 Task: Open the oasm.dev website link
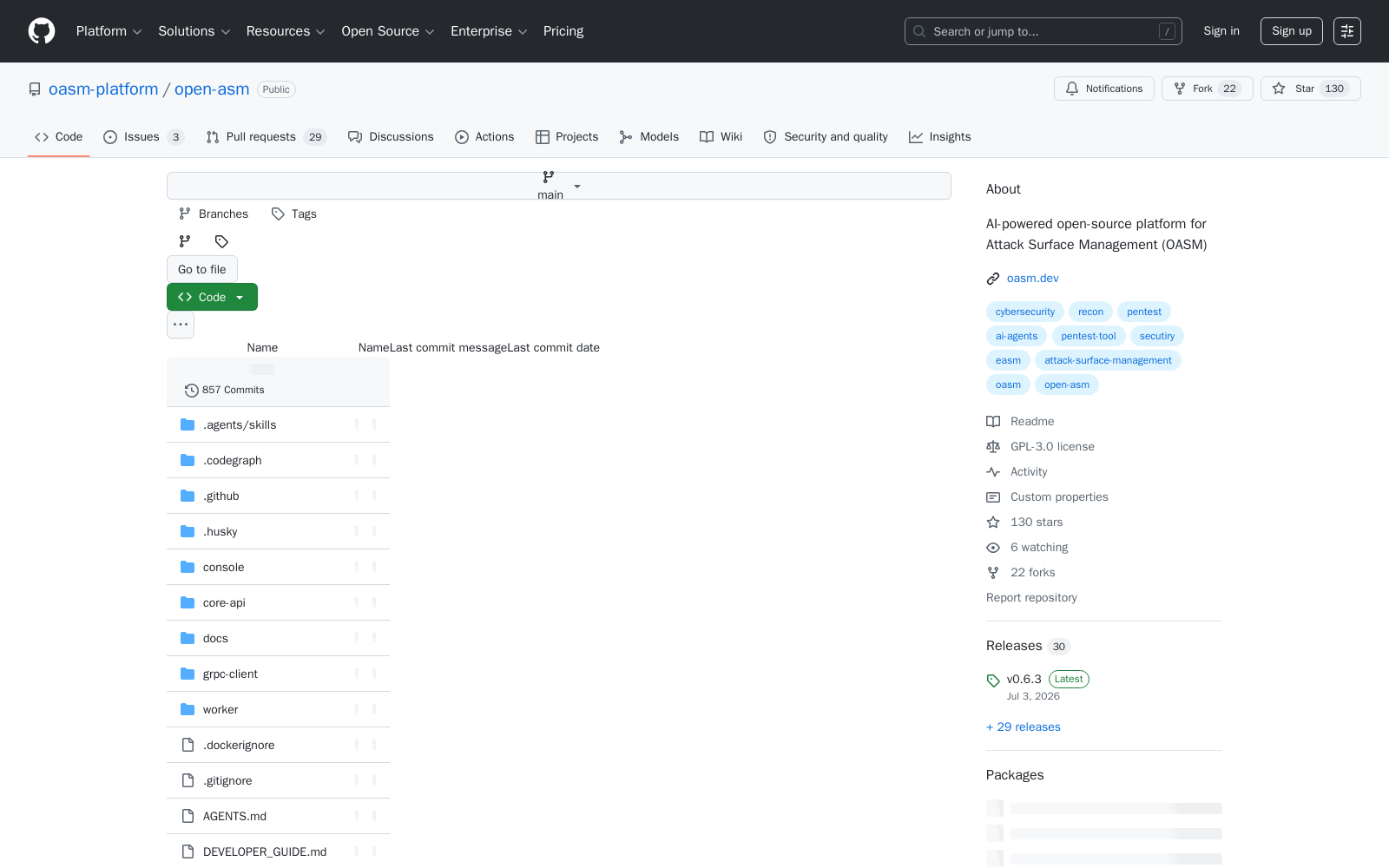coord(1033,279)
